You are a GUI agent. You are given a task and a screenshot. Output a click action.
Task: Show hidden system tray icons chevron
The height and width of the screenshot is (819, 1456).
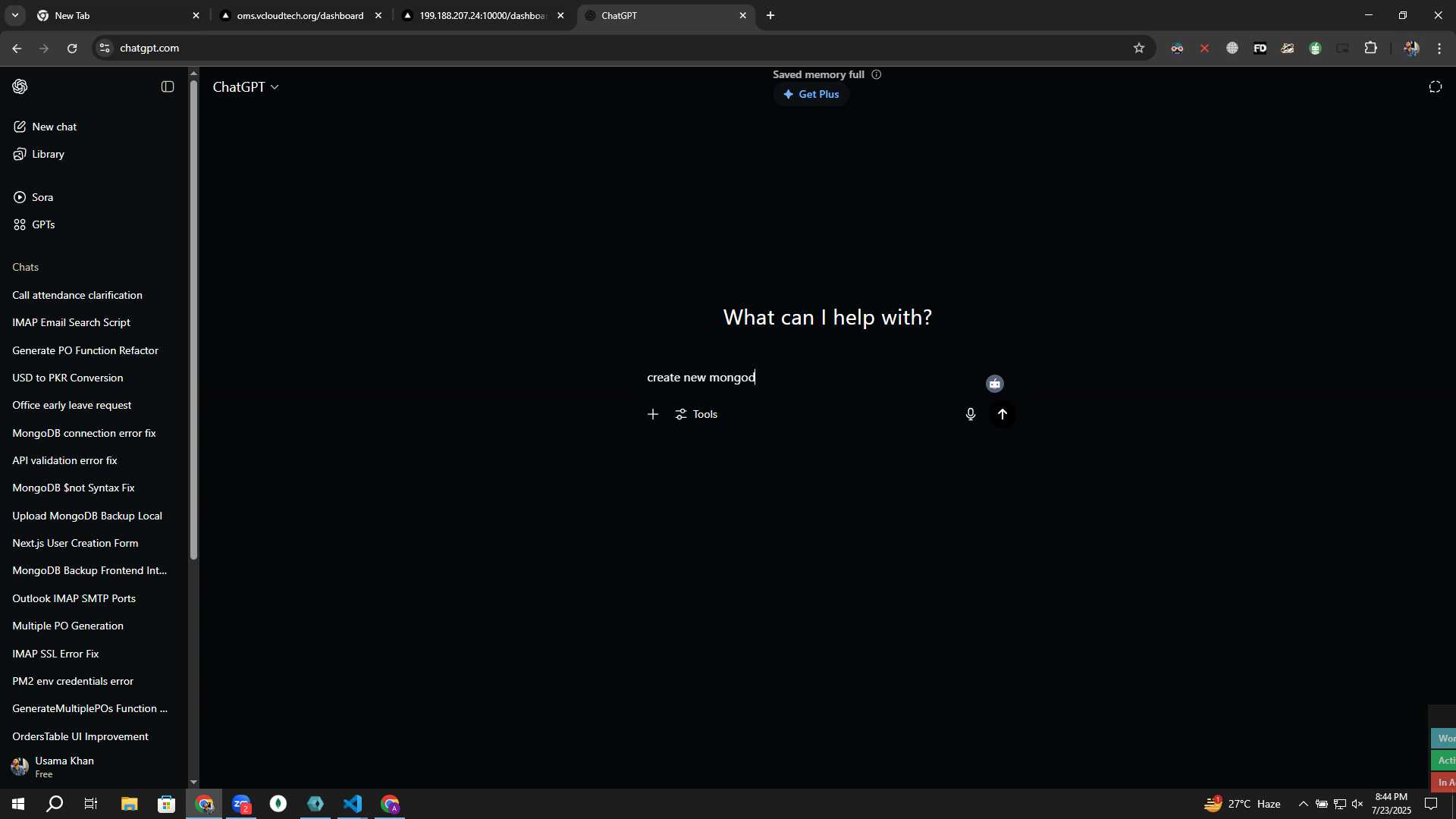point(1303,804)
